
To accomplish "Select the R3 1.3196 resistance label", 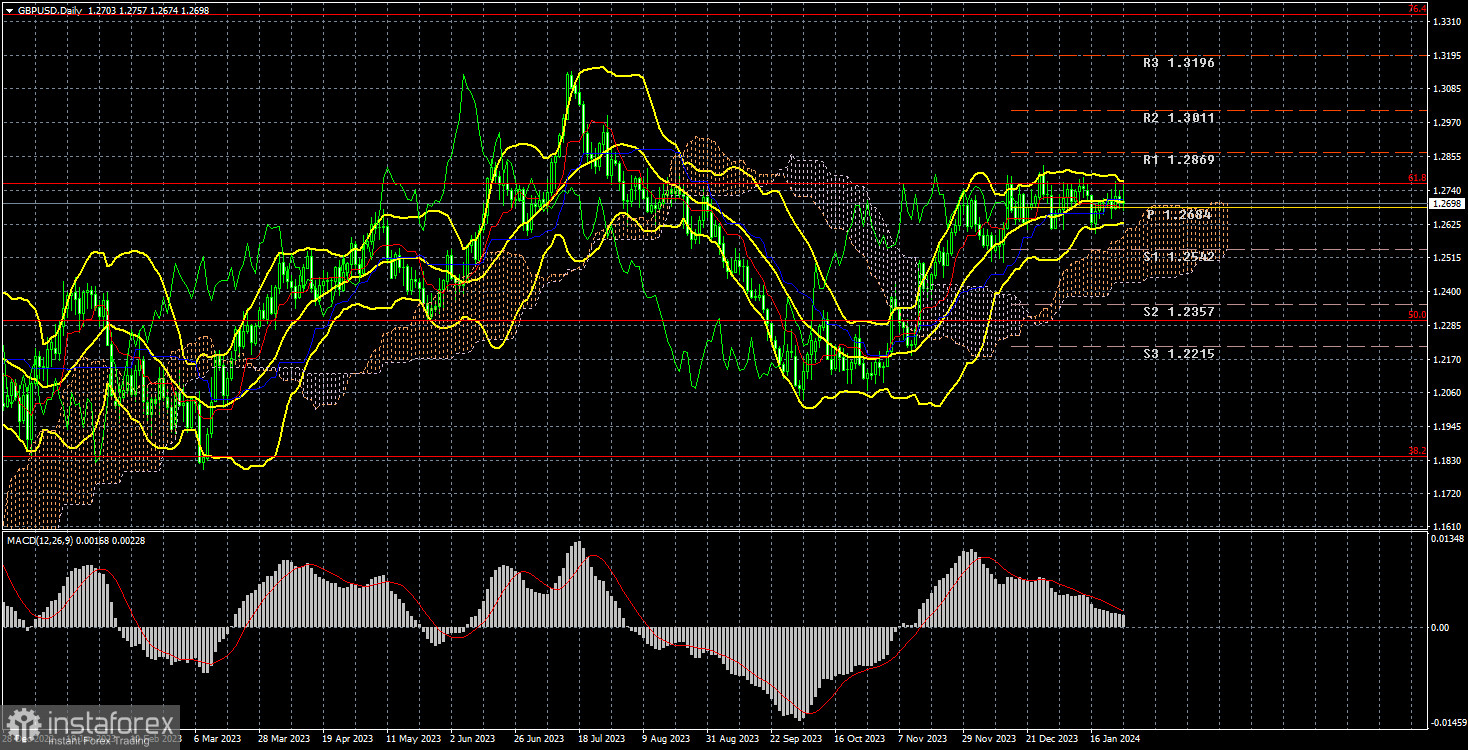I will coord(1180,63).
